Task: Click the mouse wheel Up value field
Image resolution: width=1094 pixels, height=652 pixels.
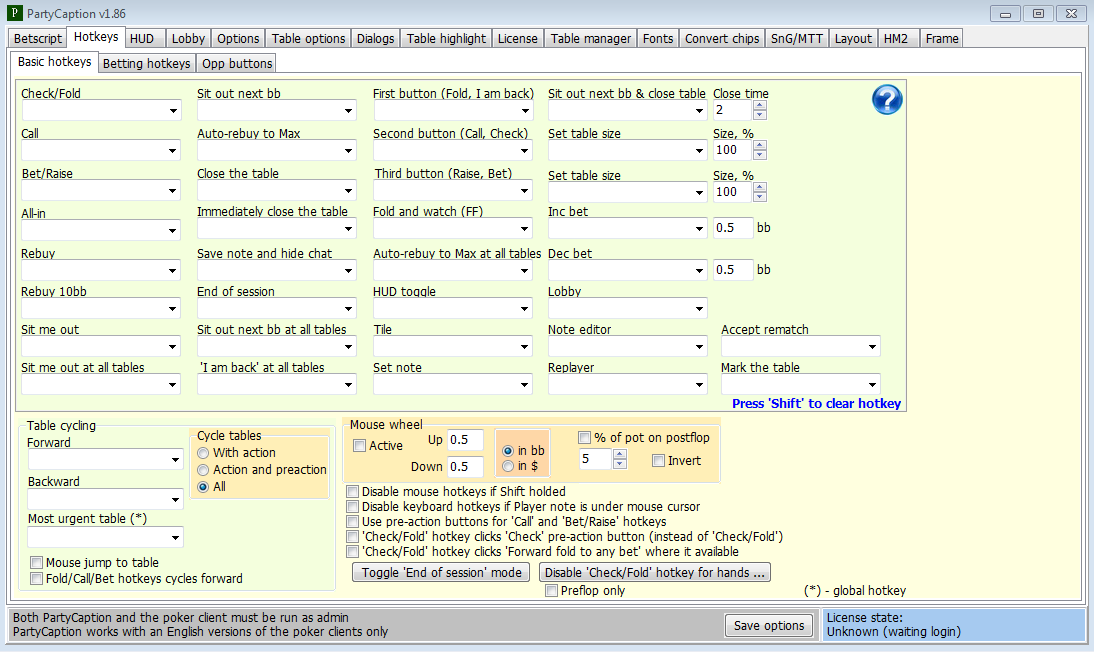Action: (465, 440)
